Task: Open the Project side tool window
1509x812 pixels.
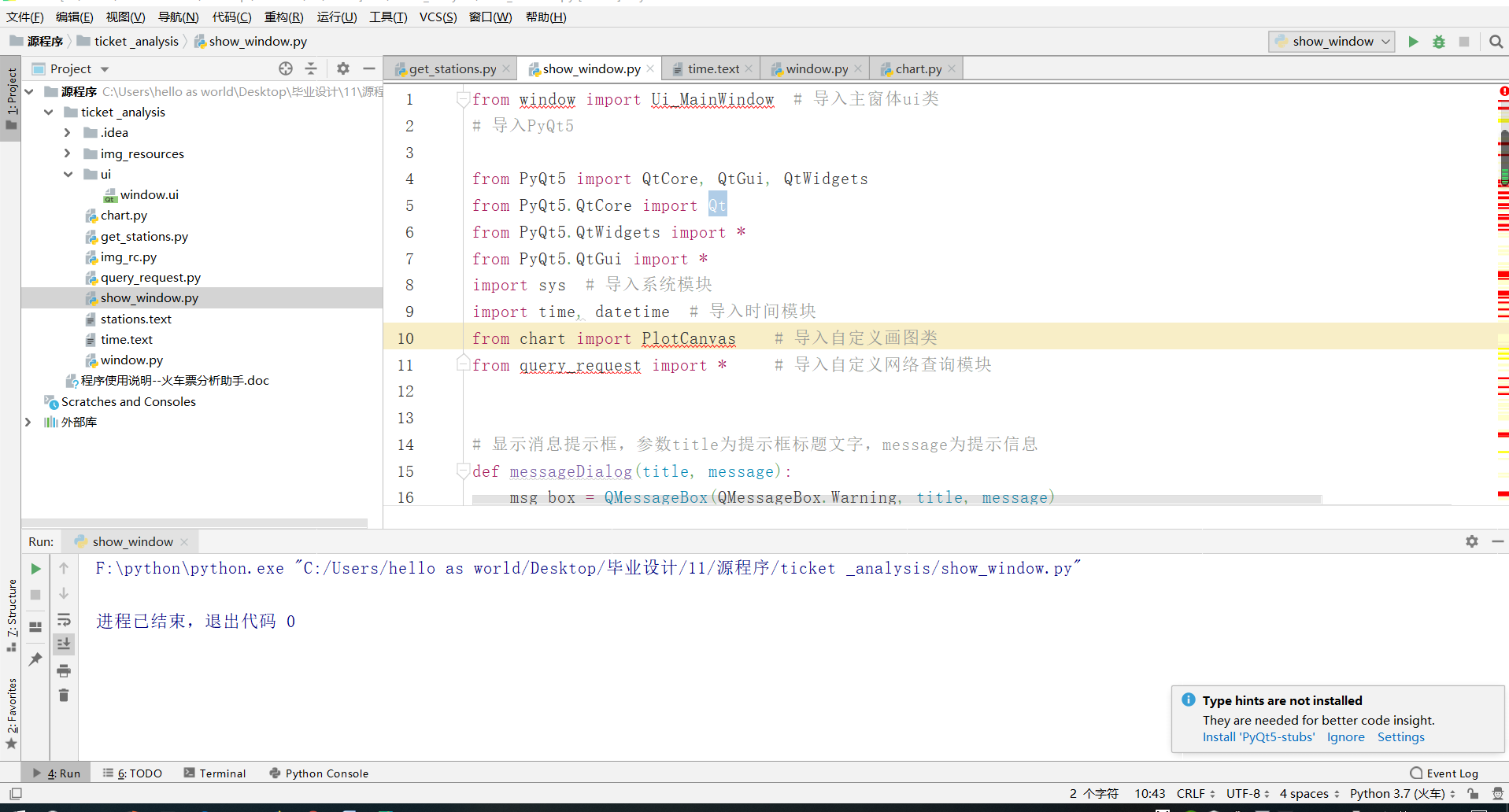Action: point(11,98)
